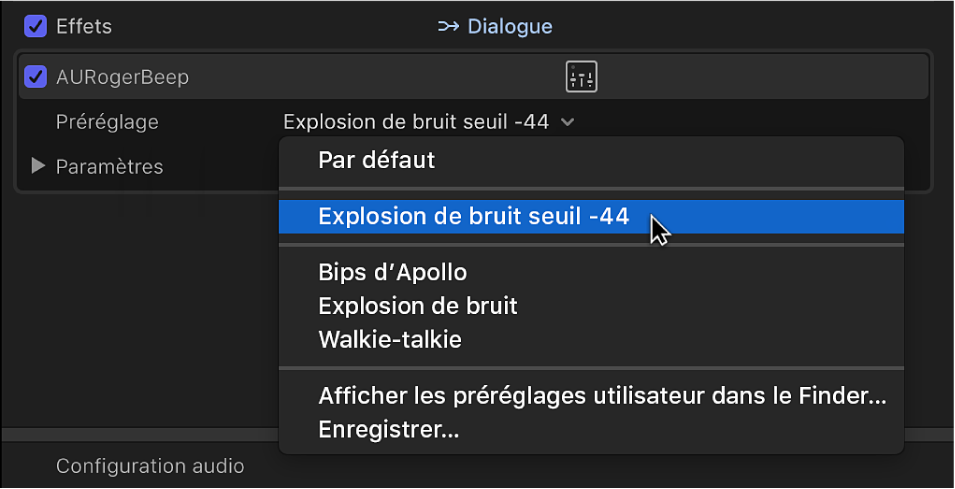Click the Configuration audio section header
Screen dimensions: 955x489
click(150, 466)
